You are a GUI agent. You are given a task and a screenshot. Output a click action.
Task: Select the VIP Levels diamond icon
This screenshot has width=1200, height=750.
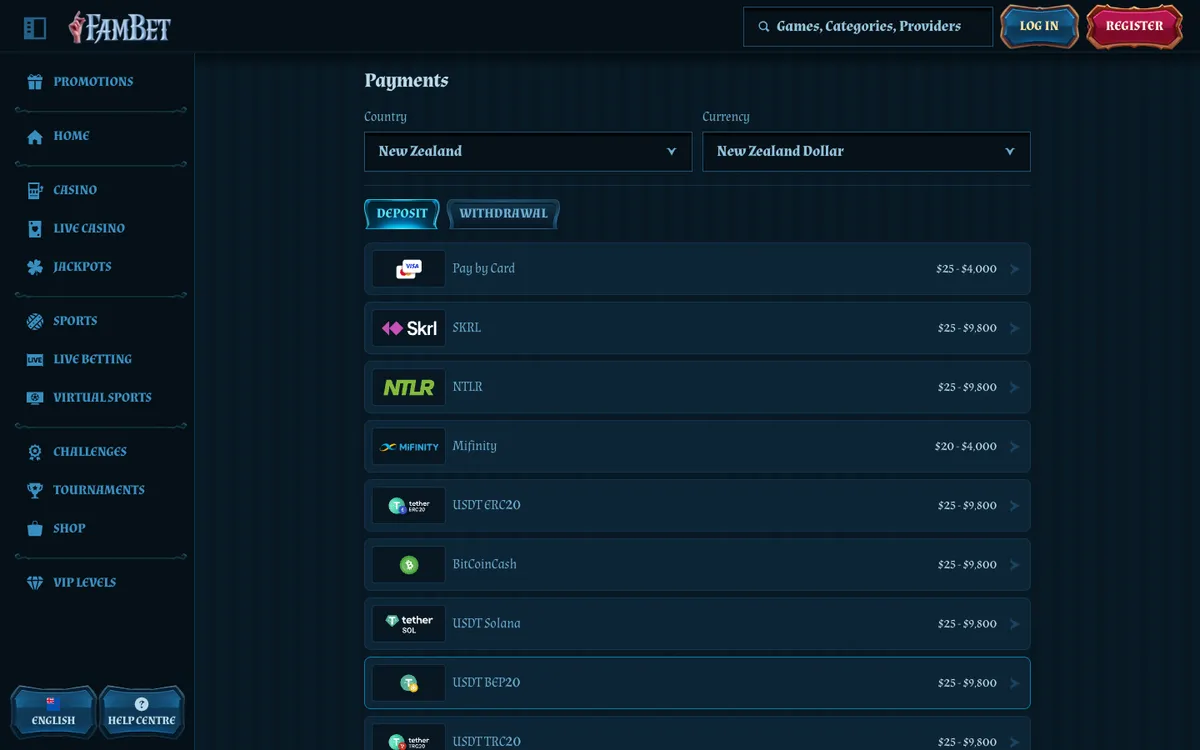point(35,583)
